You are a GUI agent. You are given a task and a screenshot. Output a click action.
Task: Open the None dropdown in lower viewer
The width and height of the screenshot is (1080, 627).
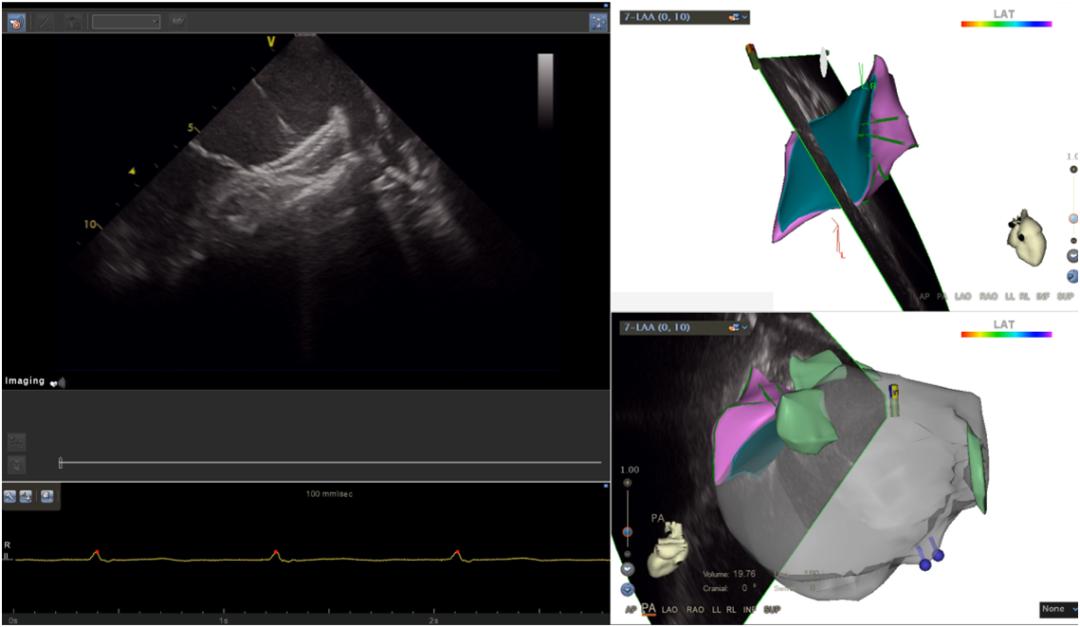[x=1059, y=609]
